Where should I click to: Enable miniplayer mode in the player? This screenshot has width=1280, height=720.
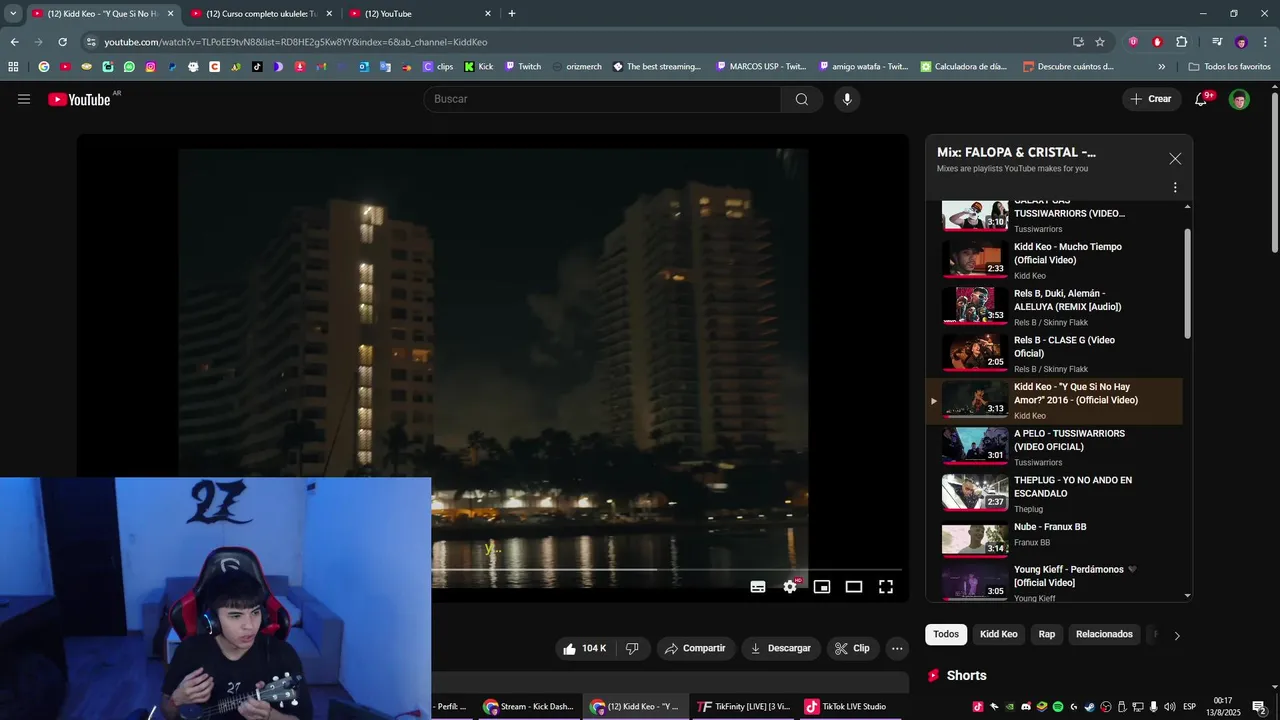pyautogui.click(x=822, y=587)
